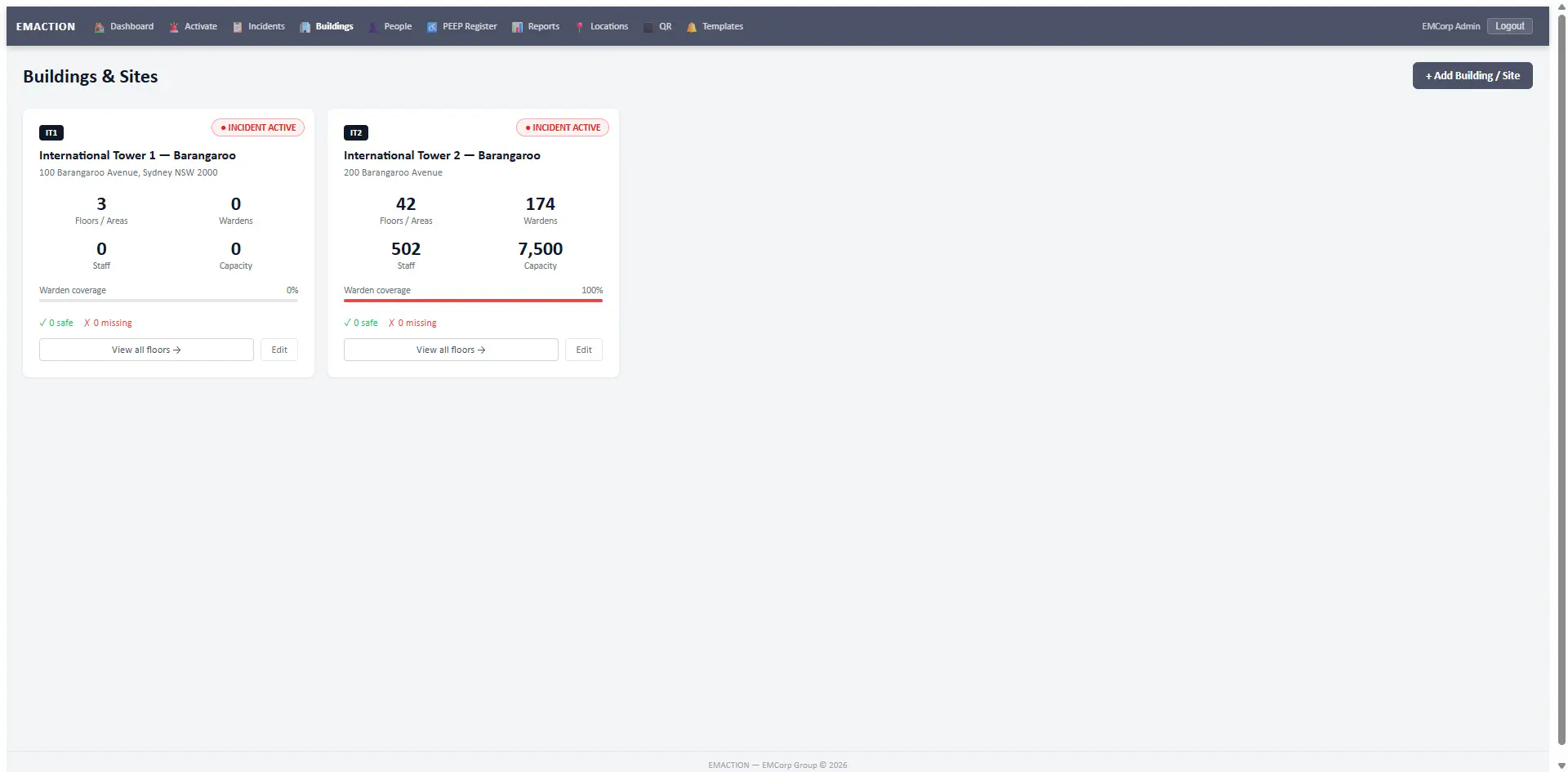1568x784 pixels.
Task: Click the 200 Barangaroo Avenue address
Action: click(x=393, y=173)
